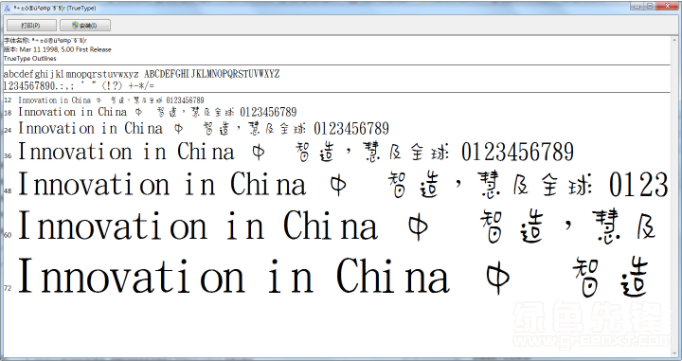Click the 48 point 'Innovation in China' sample
Screen dimensions: 682x361
pos(161,184)
